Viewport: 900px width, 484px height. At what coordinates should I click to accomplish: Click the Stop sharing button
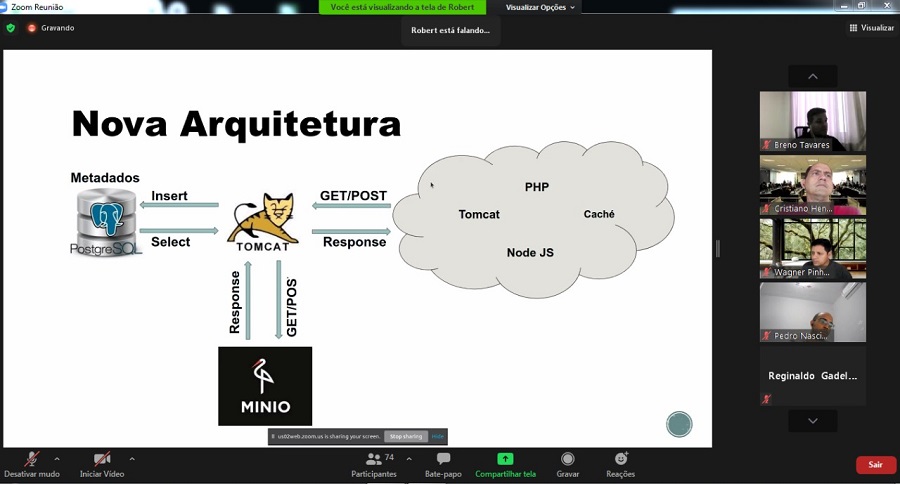point(407,436)
